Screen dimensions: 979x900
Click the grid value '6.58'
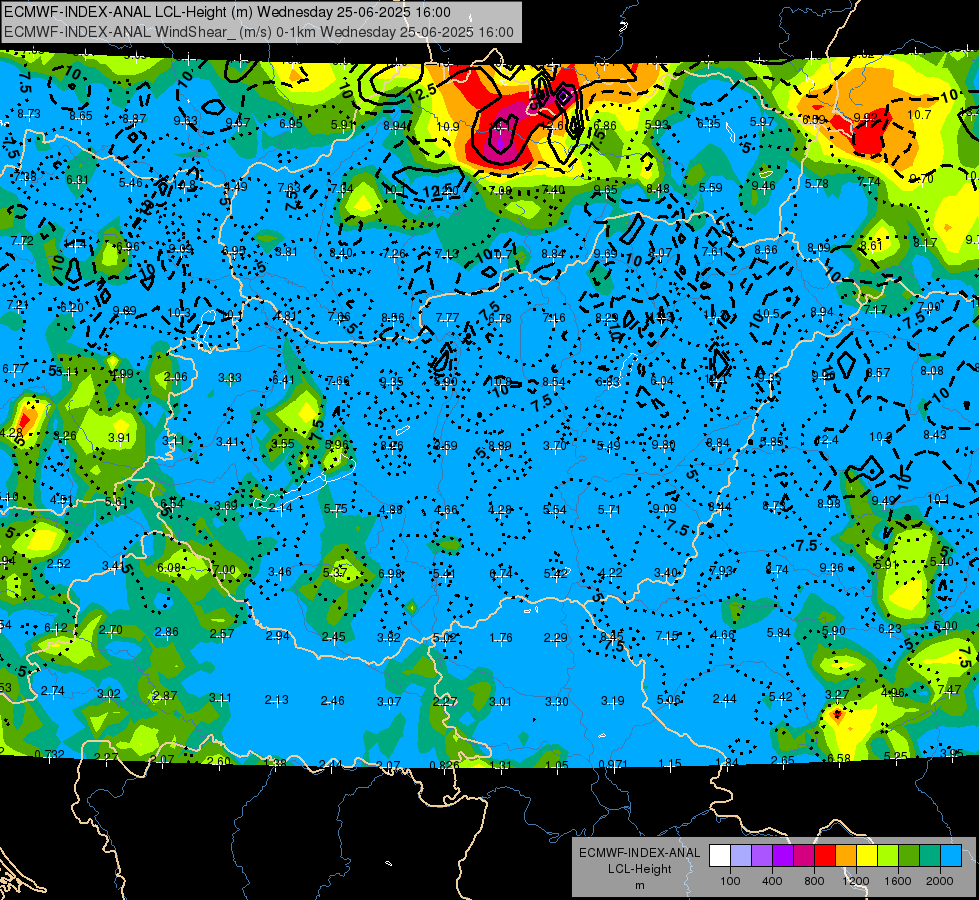pos(839,758)
